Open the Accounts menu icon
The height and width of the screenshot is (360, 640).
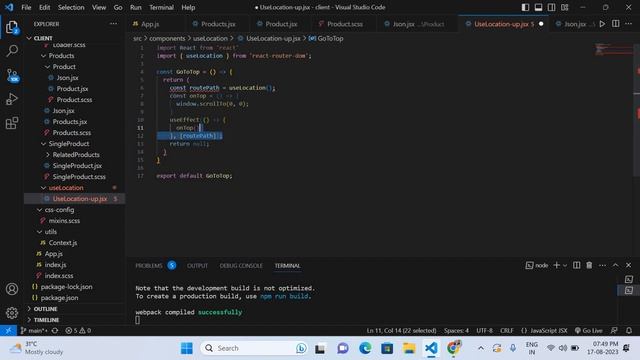[x=12, y=289]
